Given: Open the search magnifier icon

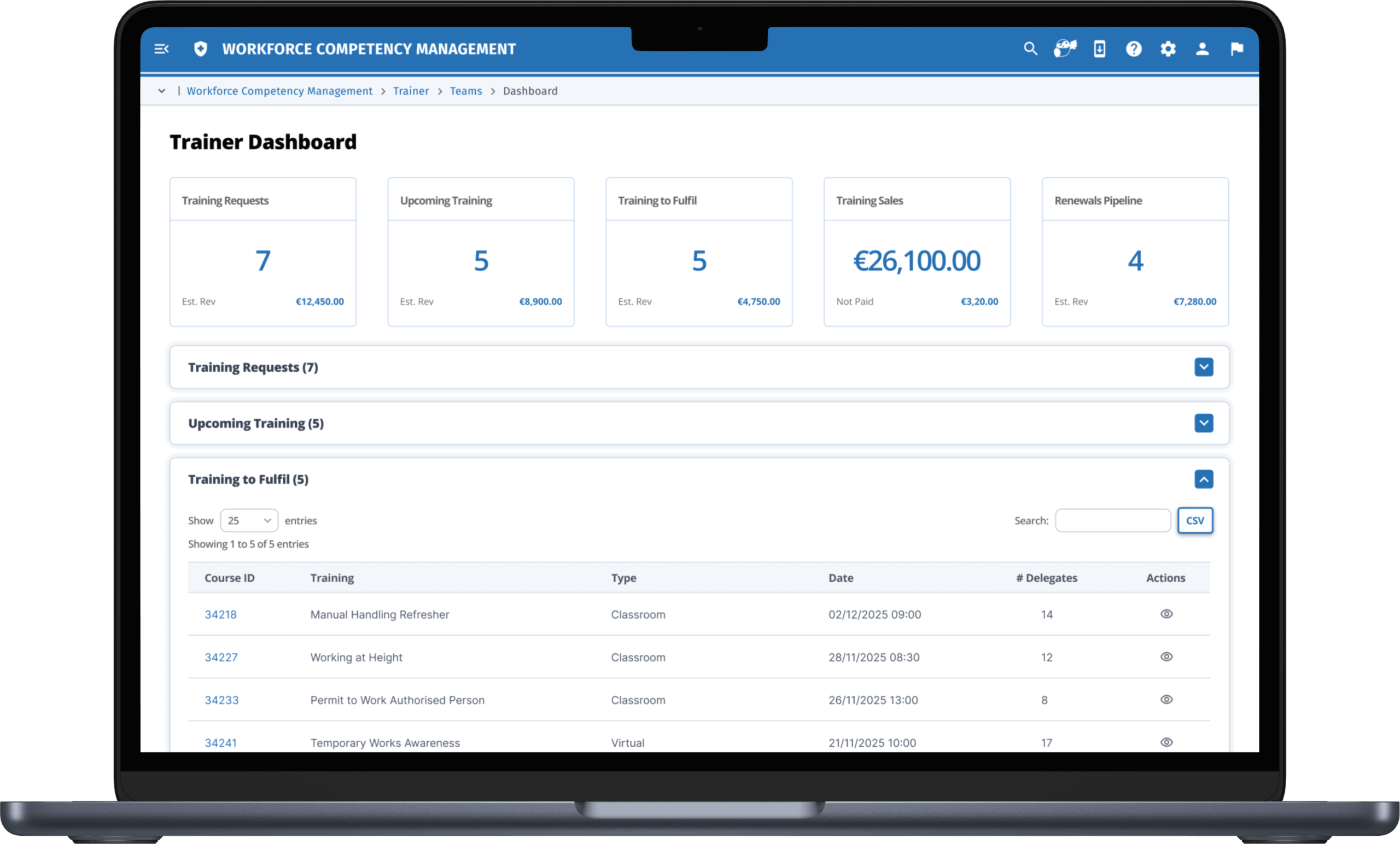Looking at the screenshot, I should coord(1030,49).
